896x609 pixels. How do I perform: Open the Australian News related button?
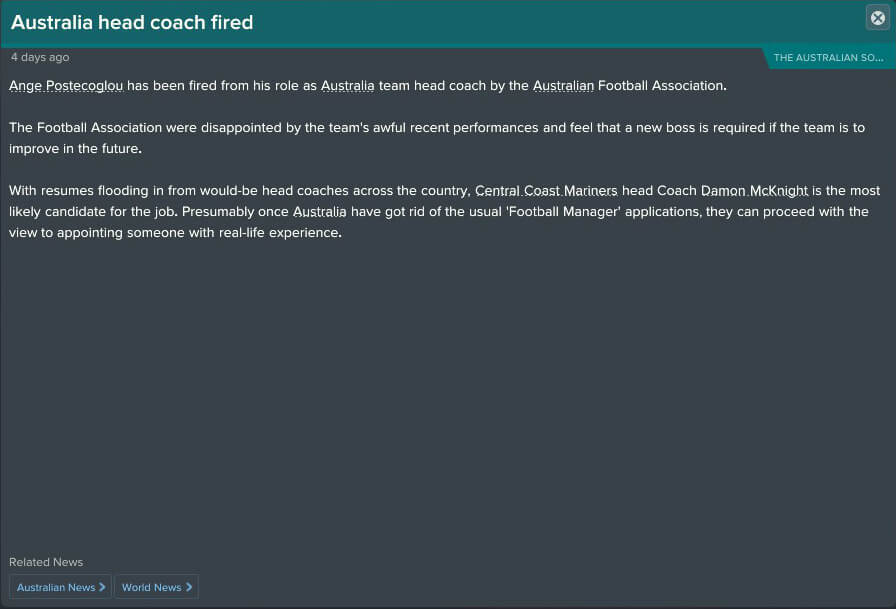pos(60,587)
